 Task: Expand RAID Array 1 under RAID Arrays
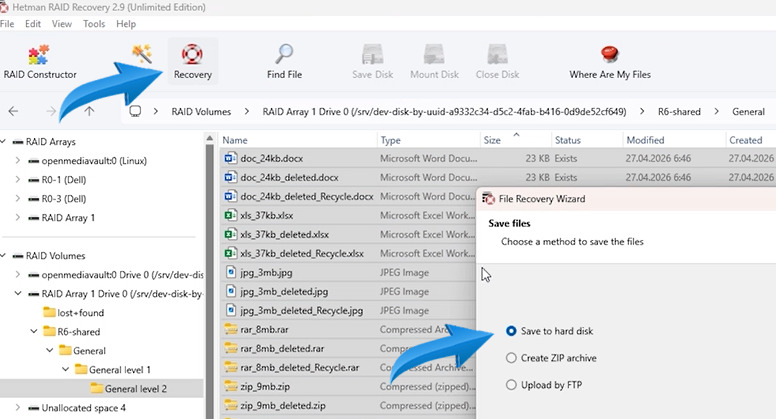pos(18,217)
